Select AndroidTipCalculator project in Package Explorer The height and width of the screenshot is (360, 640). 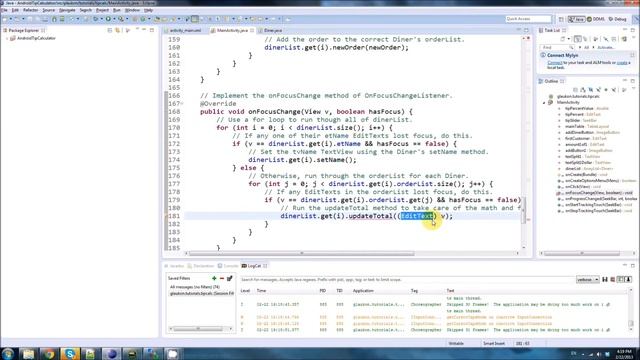tap(36, 38)
